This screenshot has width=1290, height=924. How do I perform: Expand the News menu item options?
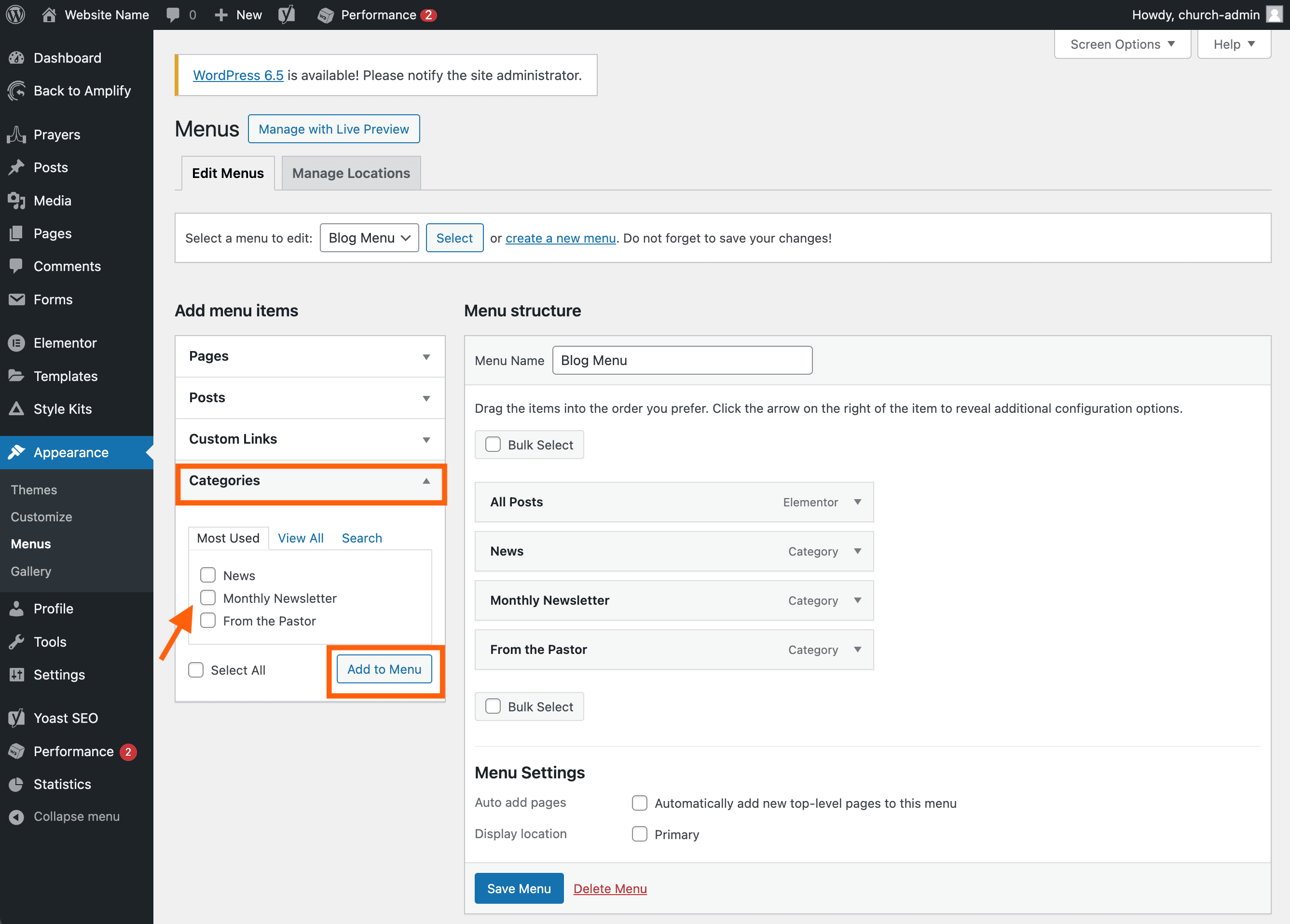(x=858, y=551)
